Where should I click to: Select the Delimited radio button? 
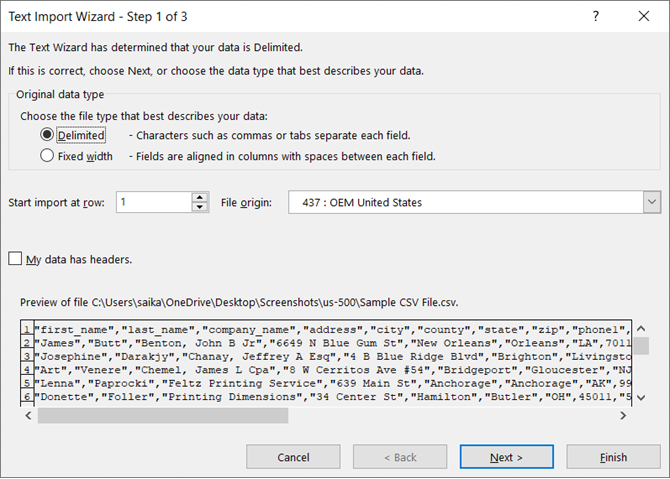click(x=47, y=135)
